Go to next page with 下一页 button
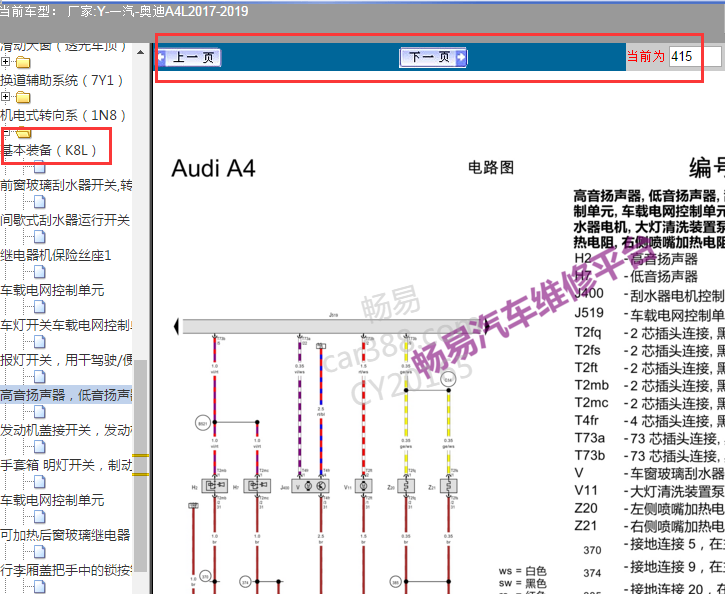 [x=433, y=57]
